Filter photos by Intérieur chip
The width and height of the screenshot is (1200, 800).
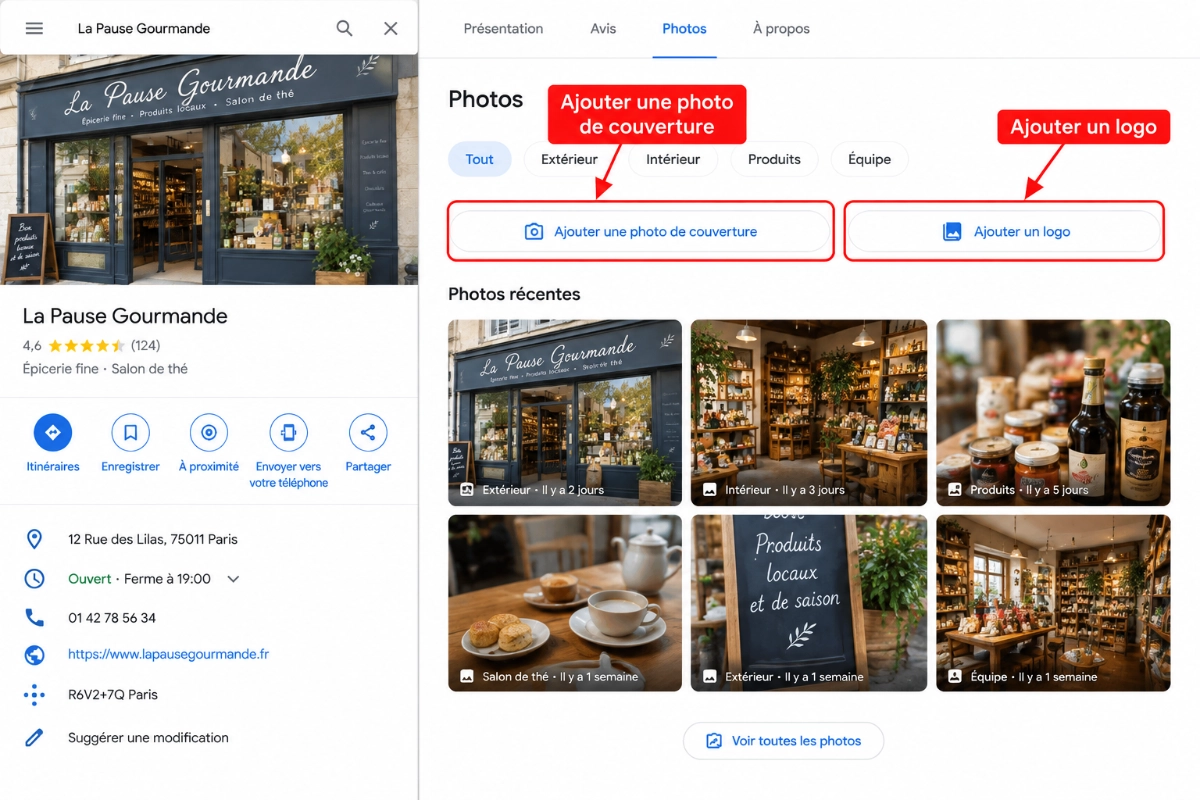tap(673, 159)
